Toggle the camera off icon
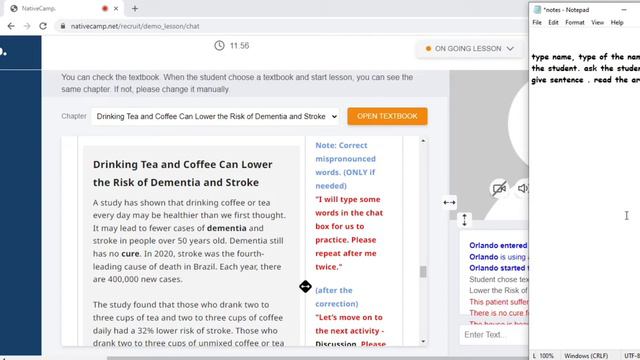The image size is (640, 360). pos(499,189)
